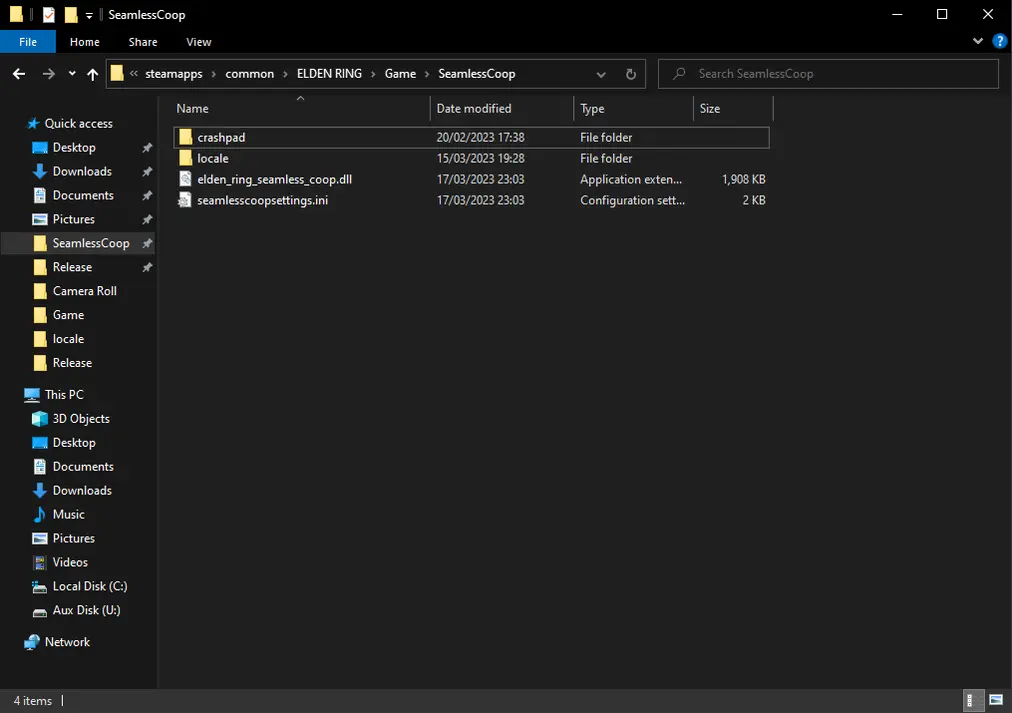Click the Properties quick access toolbar icon
This screenshot has width=1012, height=713.
click(49, 14)
